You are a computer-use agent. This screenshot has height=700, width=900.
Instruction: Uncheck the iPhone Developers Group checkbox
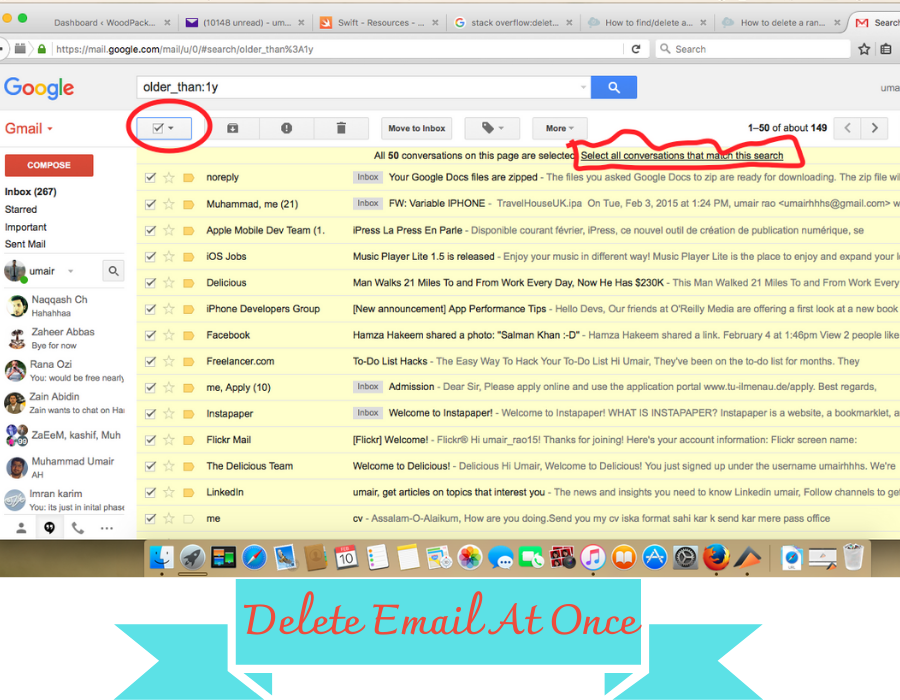click(x=150, y=309)
